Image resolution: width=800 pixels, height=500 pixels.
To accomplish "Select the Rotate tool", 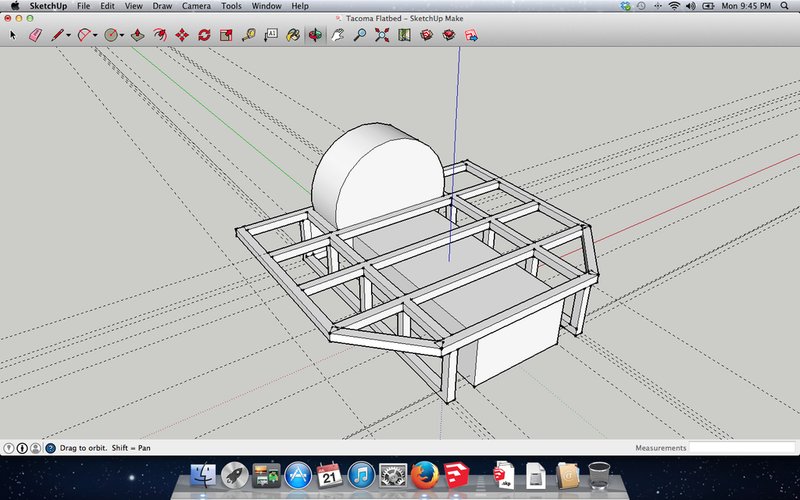I will click(x=204, y=35).
